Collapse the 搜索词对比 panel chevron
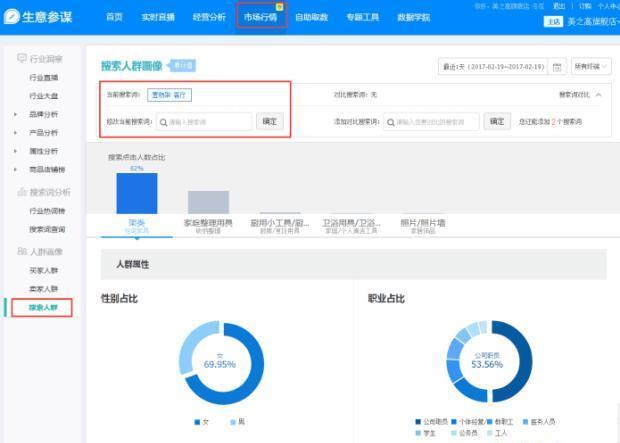The width and height of the screenshot is (620, 443). click(x=599, y=95)
